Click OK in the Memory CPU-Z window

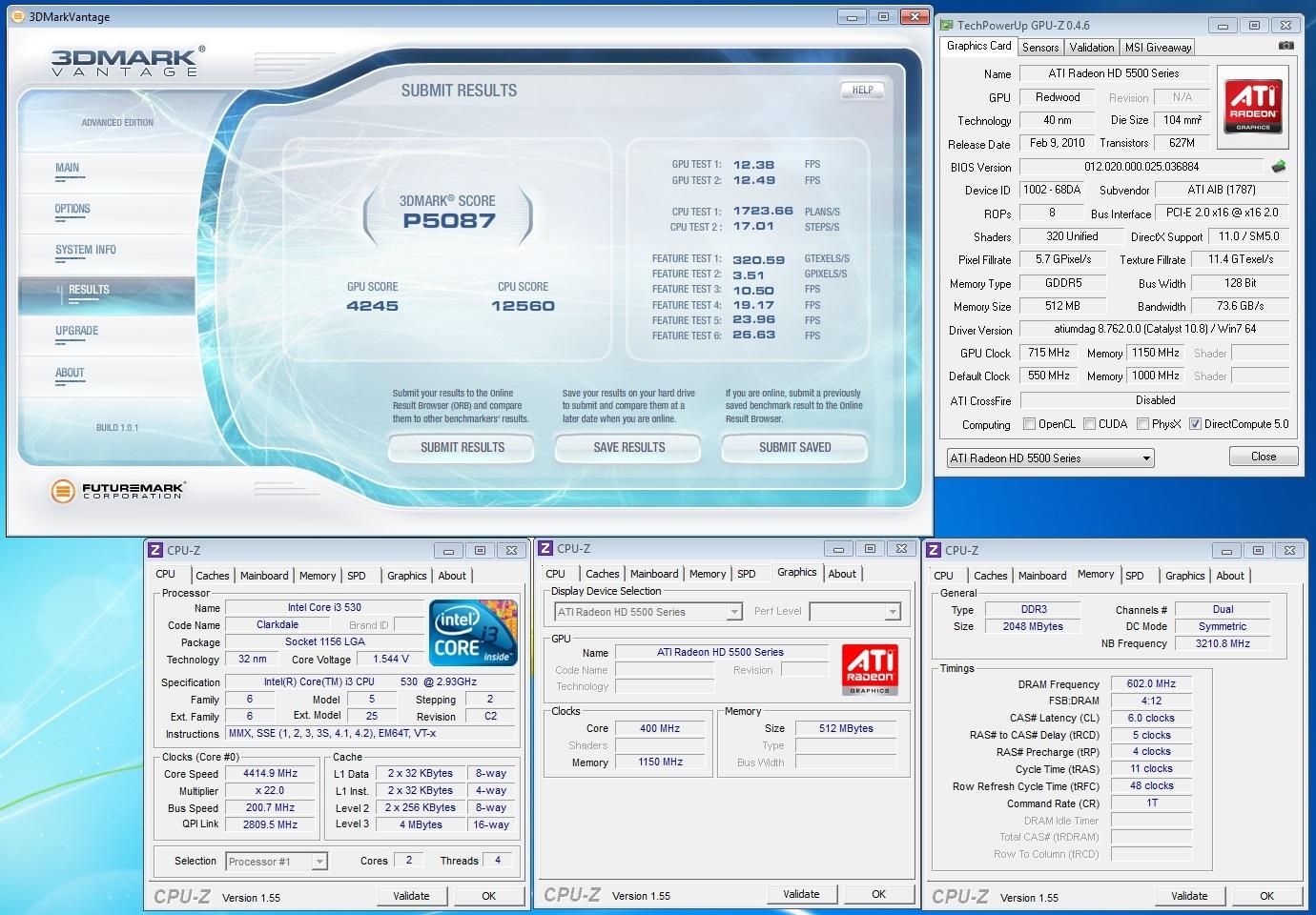tap(1266, 896)
